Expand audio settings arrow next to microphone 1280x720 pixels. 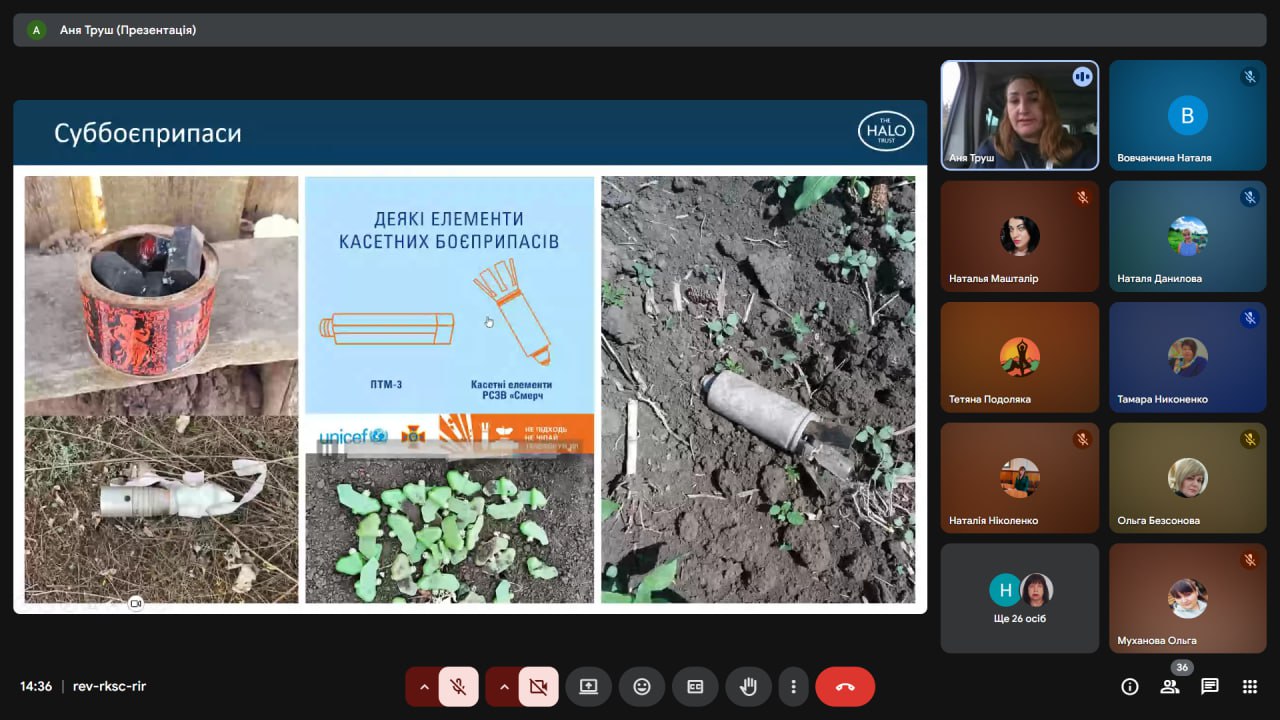(x=423, y=687)
